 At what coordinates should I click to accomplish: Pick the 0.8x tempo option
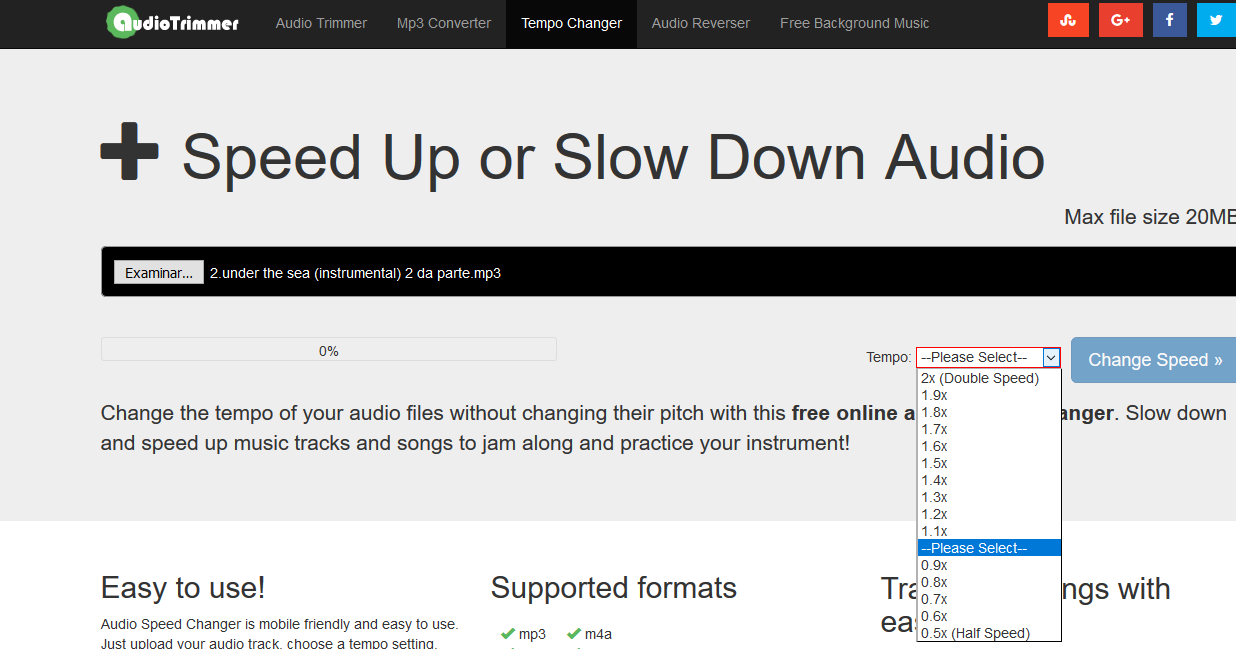pyautogui.click(x=935, y=582)
